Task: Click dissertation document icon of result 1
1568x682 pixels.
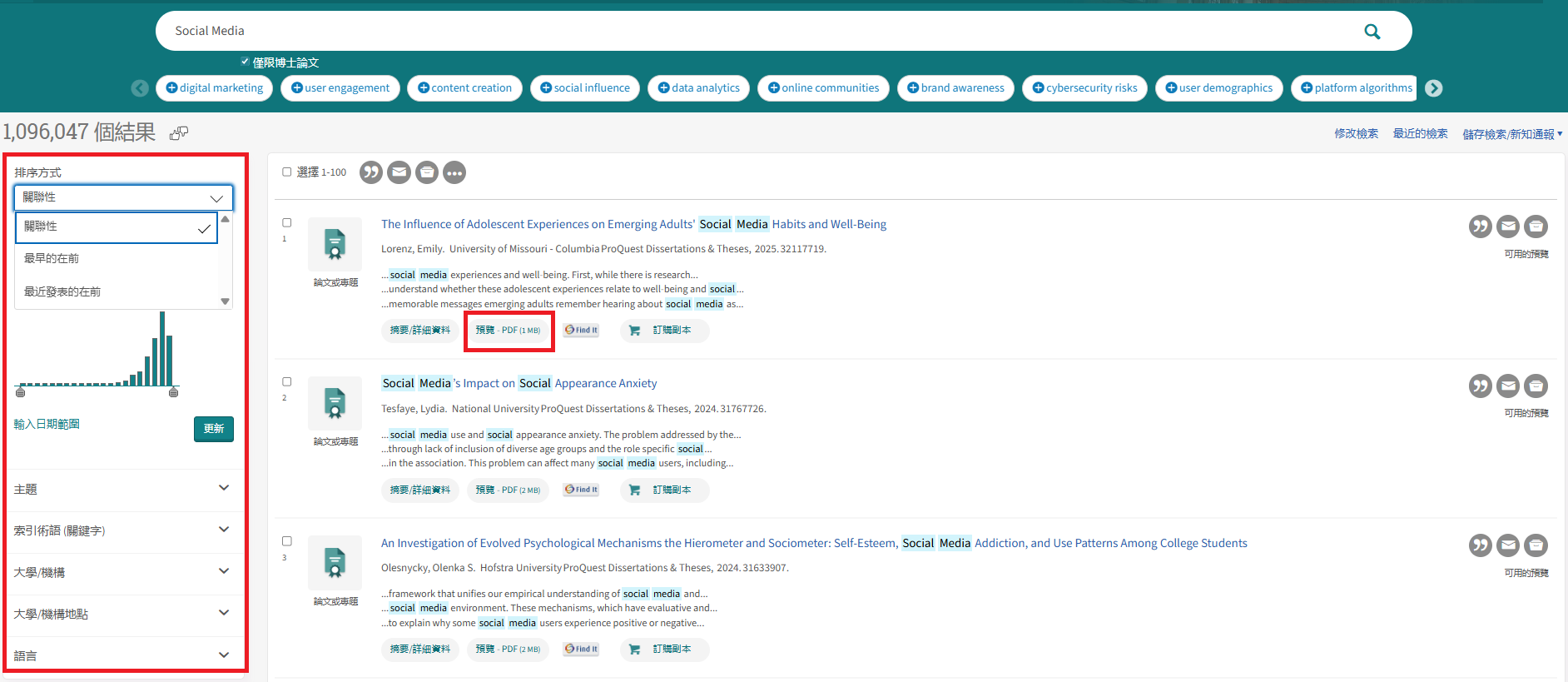Action: pyautogui.click(x=335, y=244)
